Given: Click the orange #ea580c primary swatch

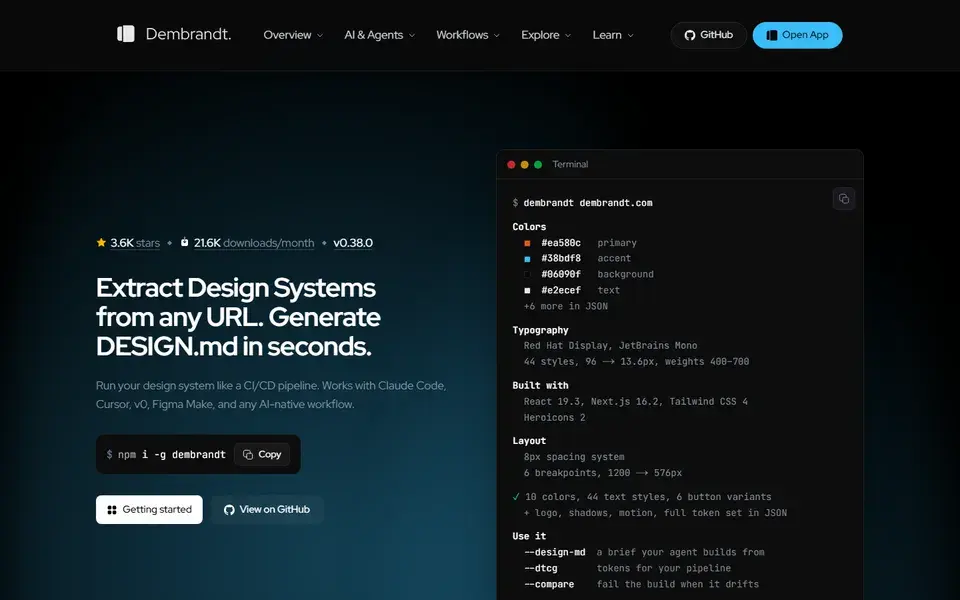Looking at the screenshot, I should pos(527,243).
